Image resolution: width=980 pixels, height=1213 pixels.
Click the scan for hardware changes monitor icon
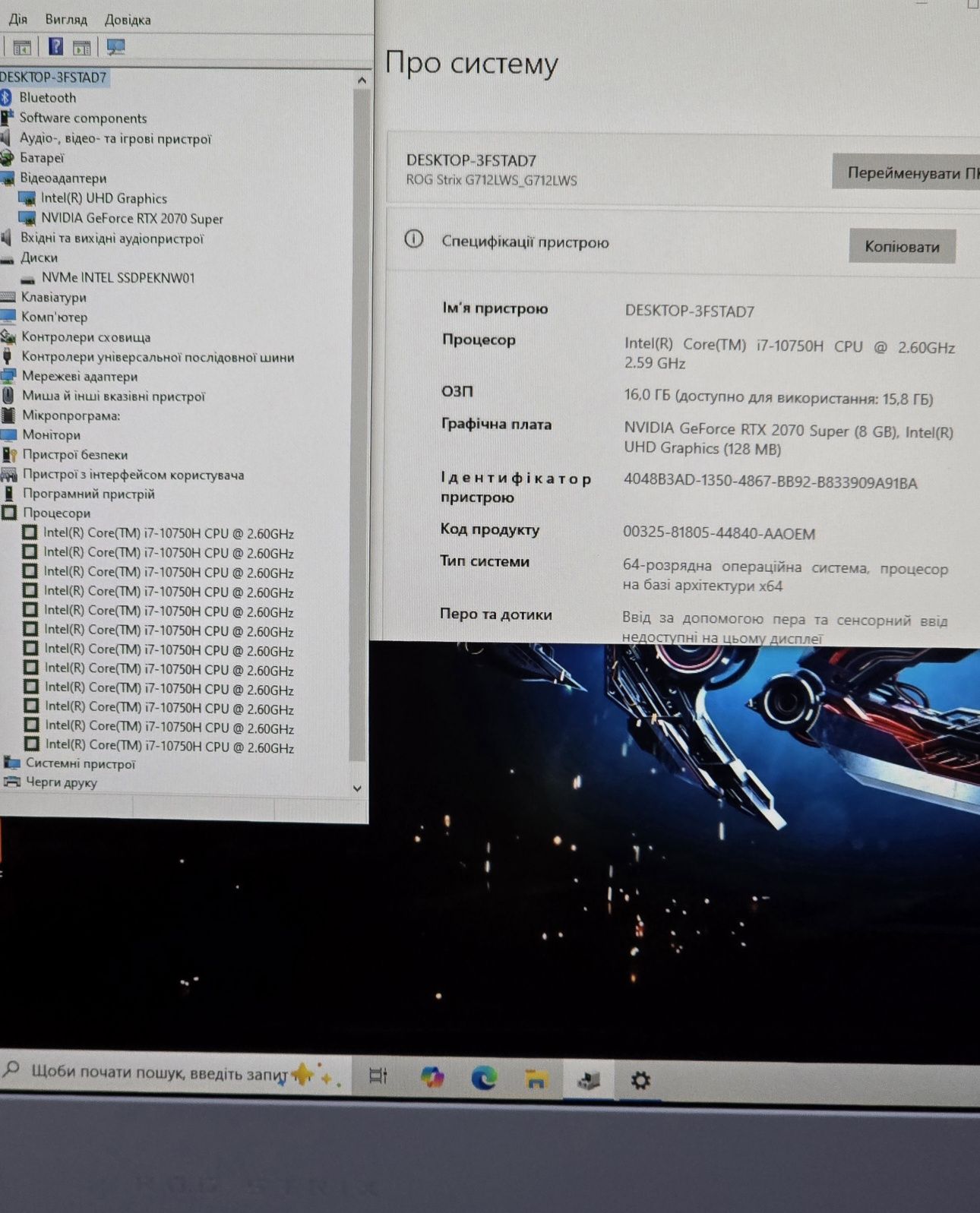[x=115, y=47]
